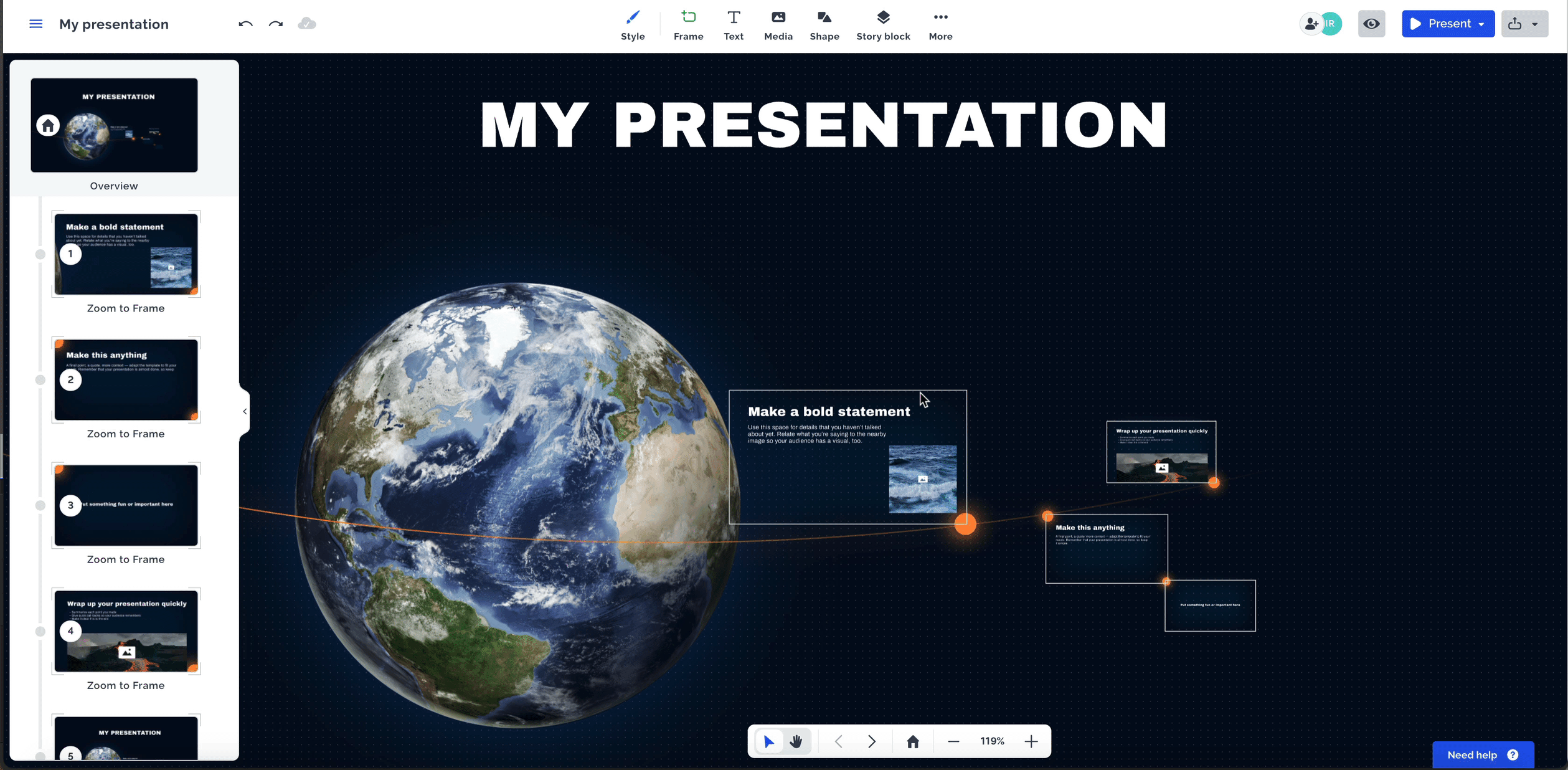Select frame 3 thumbnail in sidebar
Screen dimensions: 1568x770
[x=126, y=505]
